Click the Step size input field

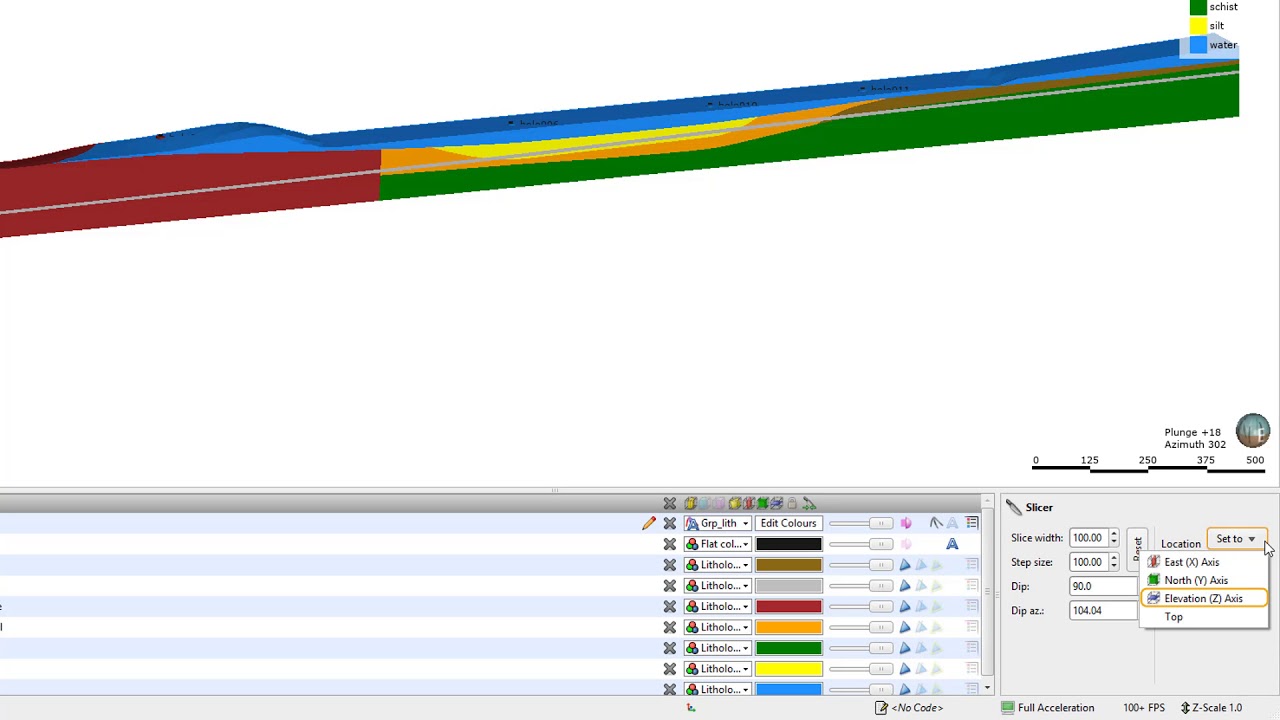[x=1088, y=562]
